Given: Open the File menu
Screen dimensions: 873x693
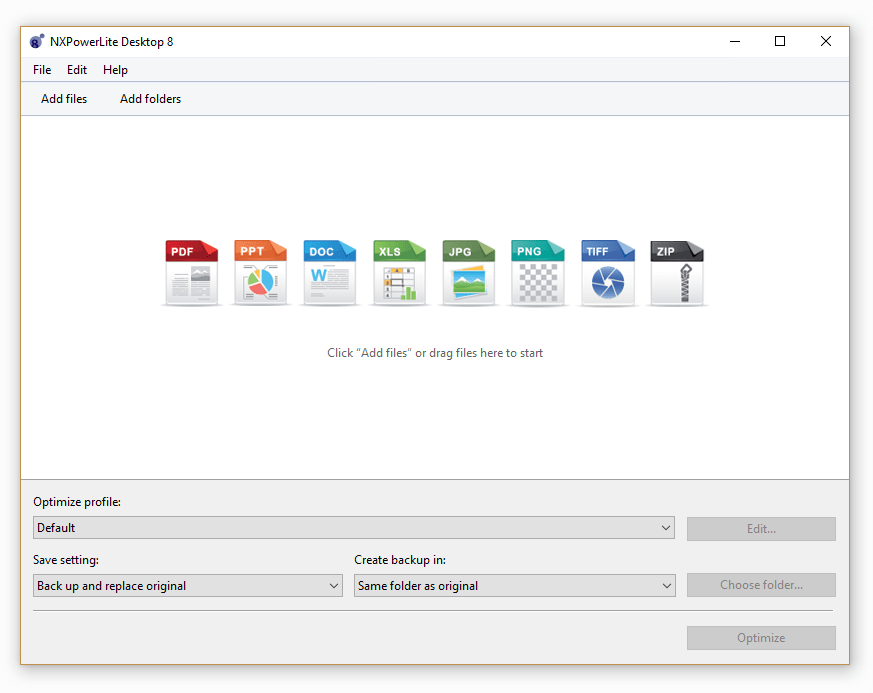Looking at the screenshot, I should click(x=42, y=70).
